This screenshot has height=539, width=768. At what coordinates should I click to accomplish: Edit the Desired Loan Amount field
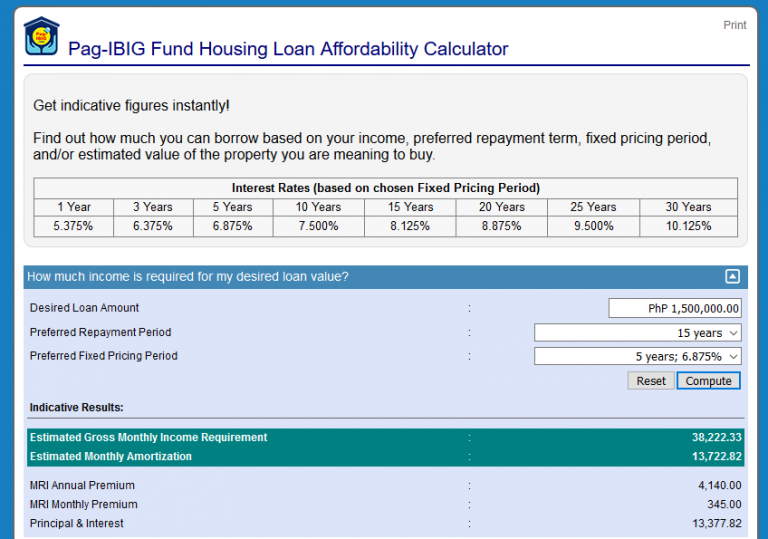coord(674,308)
